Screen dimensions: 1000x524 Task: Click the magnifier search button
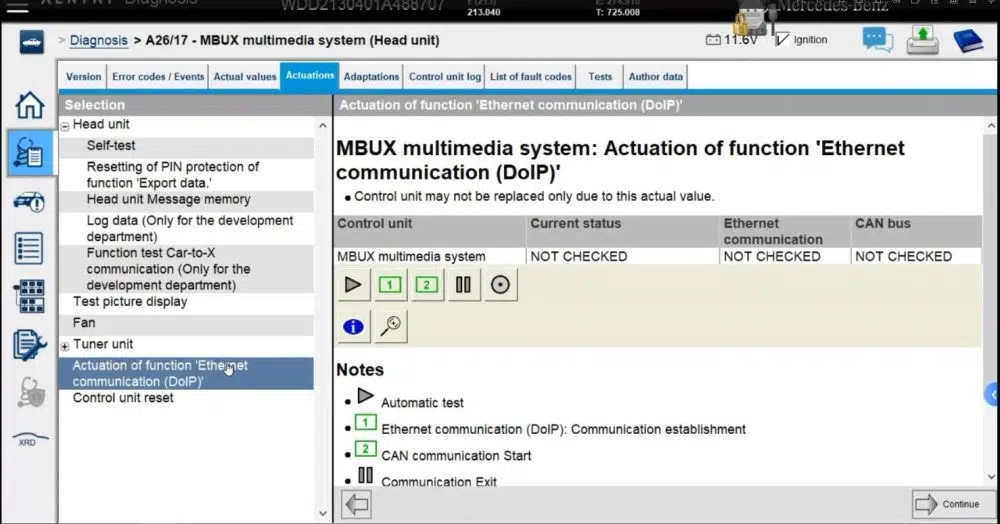(390, 326)
